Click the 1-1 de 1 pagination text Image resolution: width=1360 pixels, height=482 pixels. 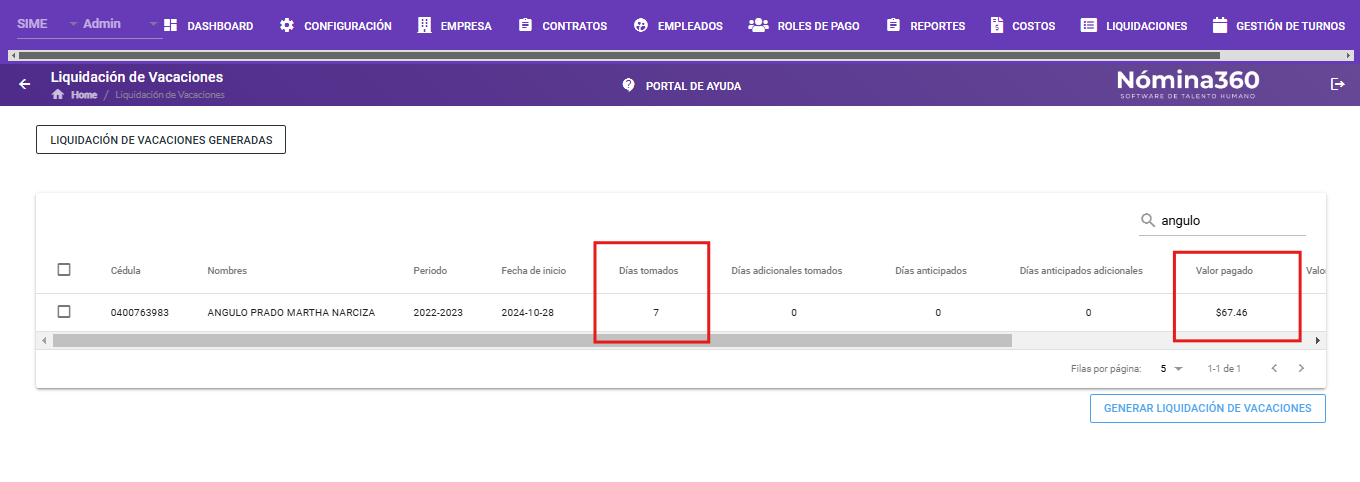click(1224, 369)
